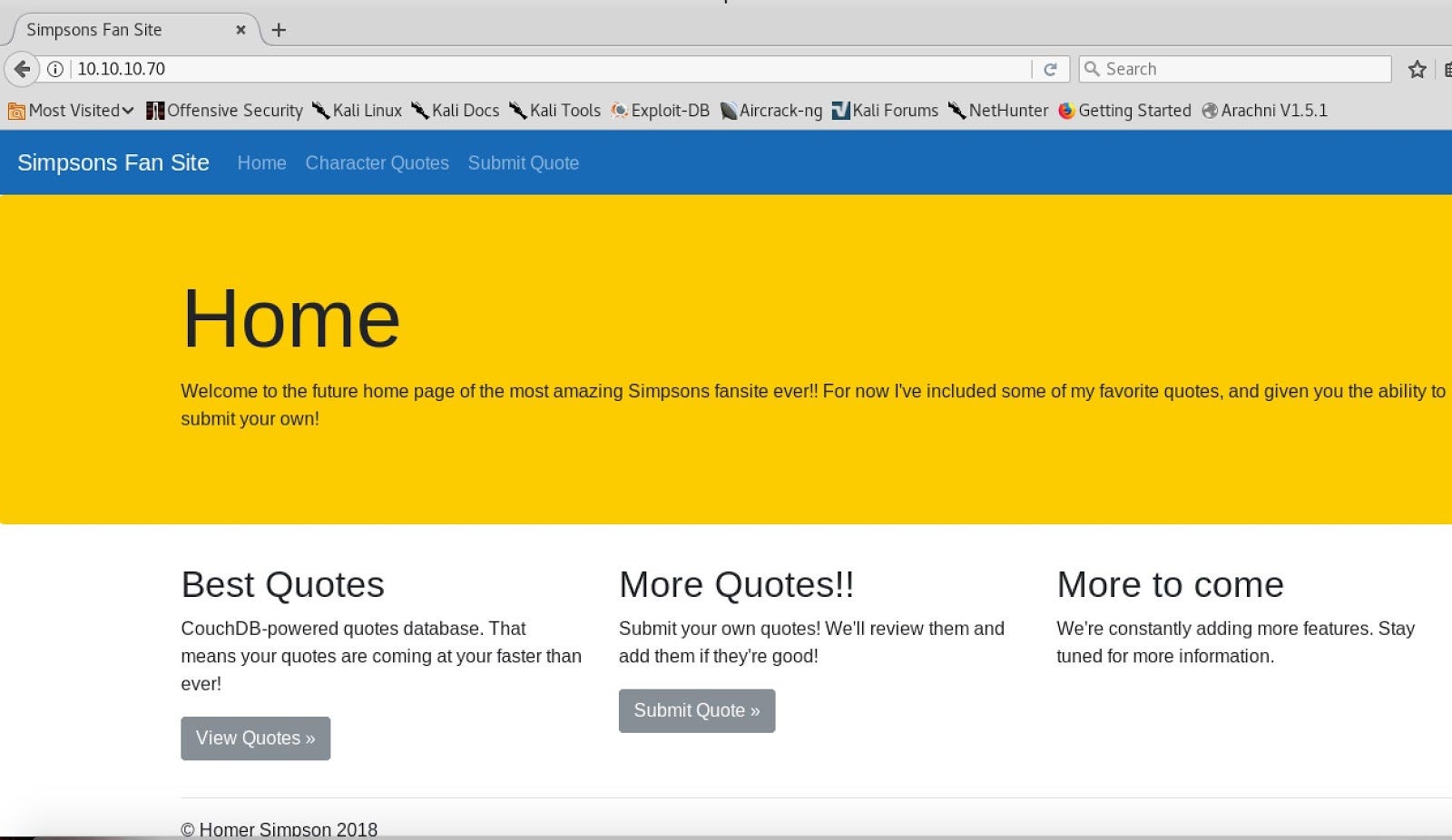
Task: Click the © Homer Simpson 2018 footer text
Action: (280, 829)
